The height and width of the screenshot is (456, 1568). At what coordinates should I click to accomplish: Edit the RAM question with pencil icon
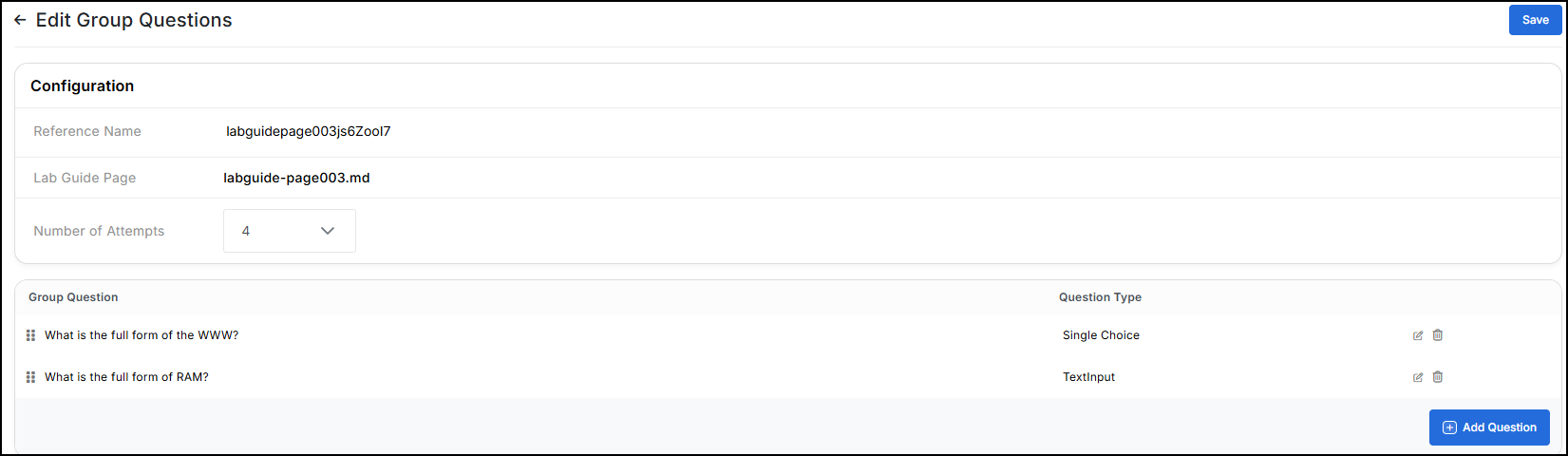(x=1418, y=377)
